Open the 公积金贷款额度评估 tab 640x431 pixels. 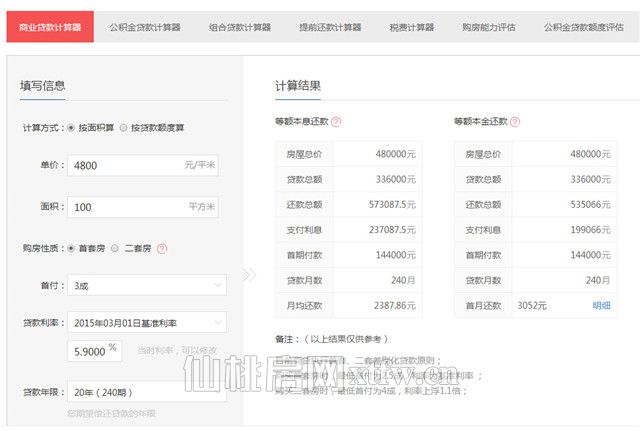[x=583, y=27]
